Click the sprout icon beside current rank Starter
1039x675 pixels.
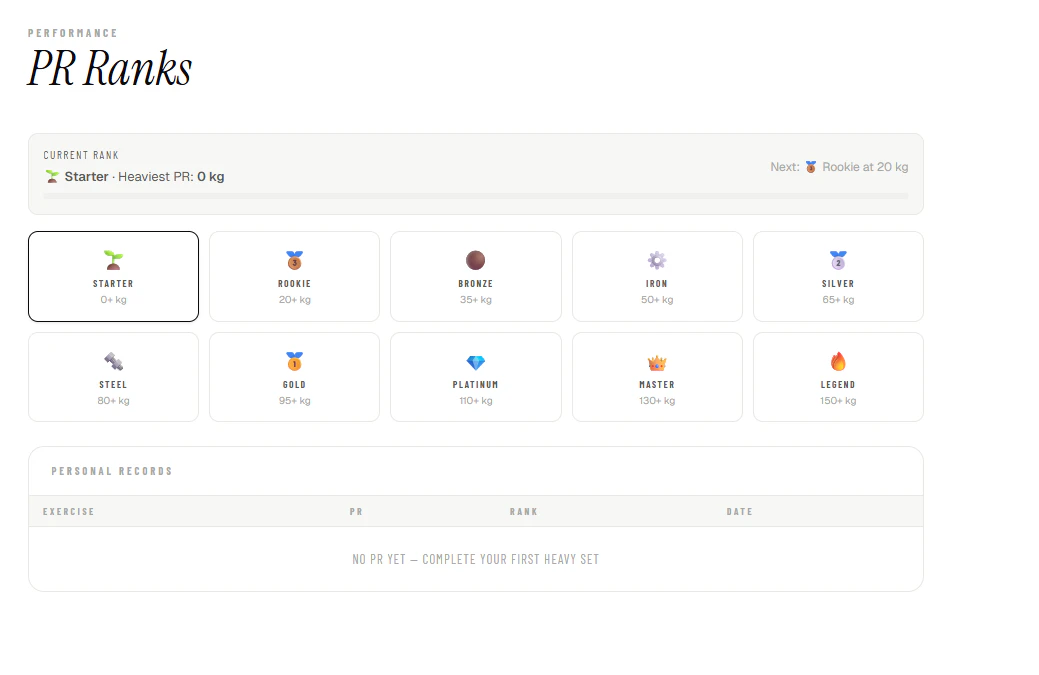(x=52, y=176)
